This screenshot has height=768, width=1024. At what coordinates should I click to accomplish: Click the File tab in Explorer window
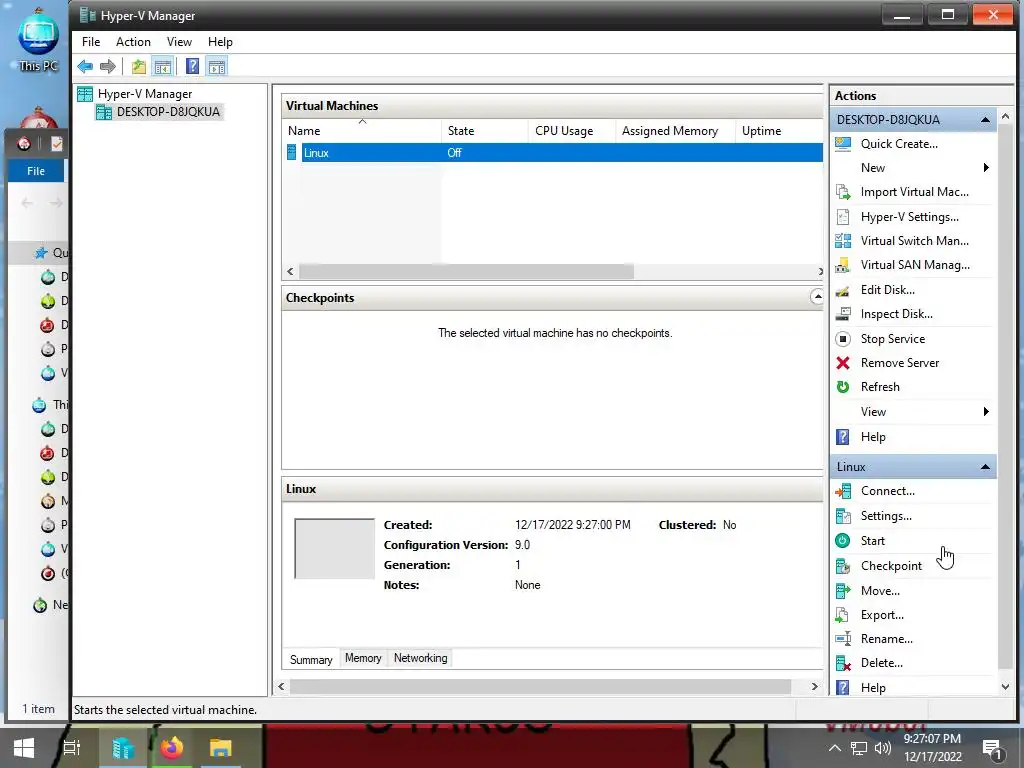[x=36, y=171]
